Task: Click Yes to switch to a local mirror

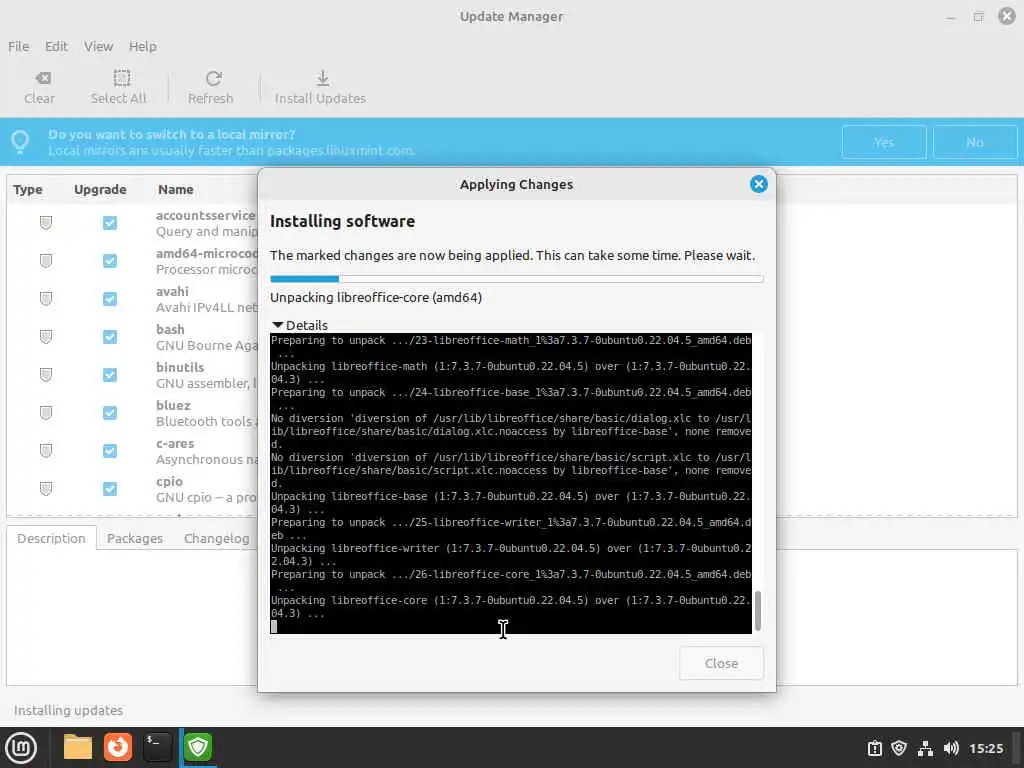Action: pos(884,142)
